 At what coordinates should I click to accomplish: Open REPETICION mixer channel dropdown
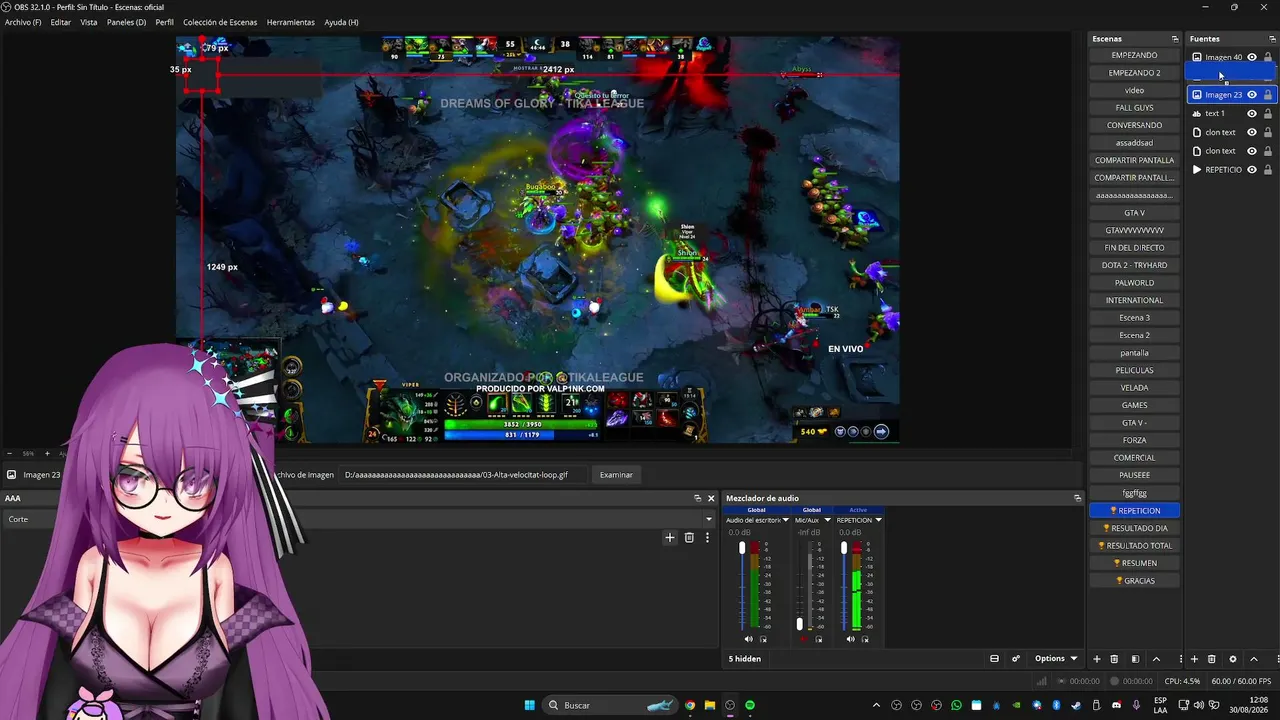tap(878, 520)
